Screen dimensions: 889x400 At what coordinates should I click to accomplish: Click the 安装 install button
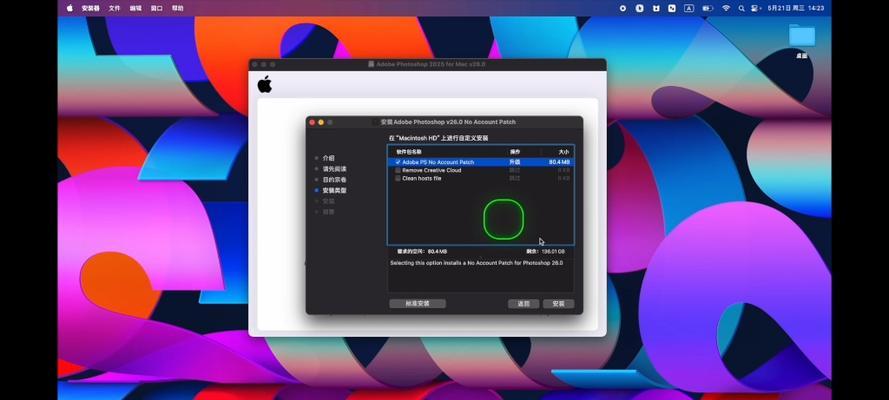click(557, 303)
